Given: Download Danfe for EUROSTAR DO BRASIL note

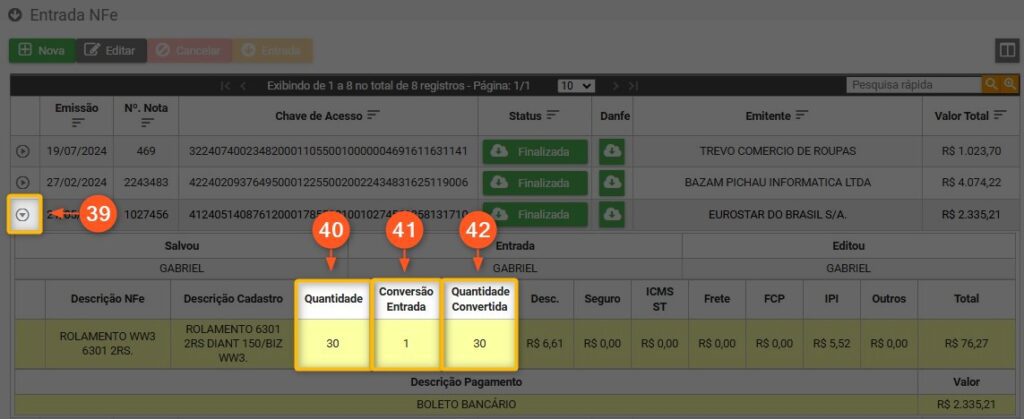Looking at the screenshot, I should click(612, 214).
